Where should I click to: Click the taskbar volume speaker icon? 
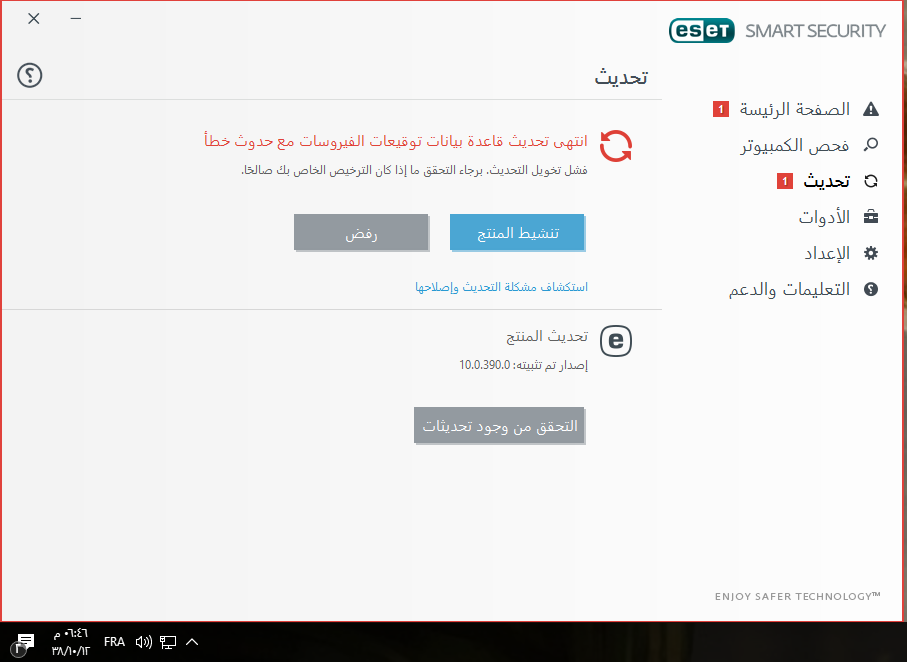coord(143,642)
